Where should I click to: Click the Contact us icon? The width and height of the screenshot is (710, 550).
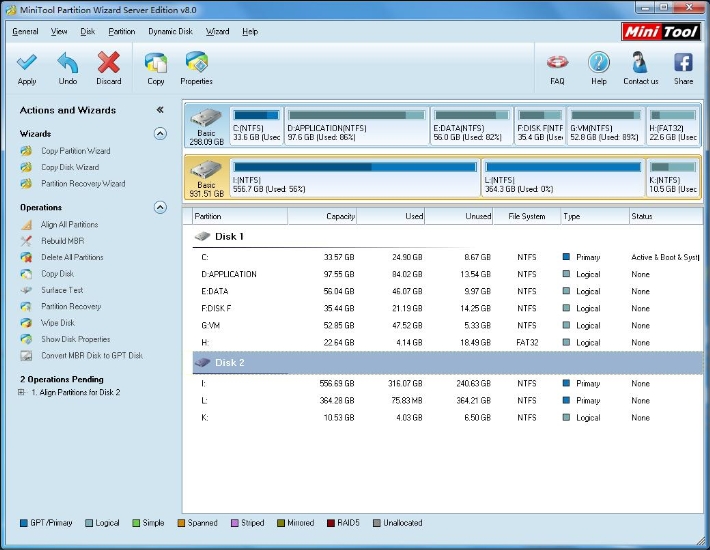[x=640, y=64]
